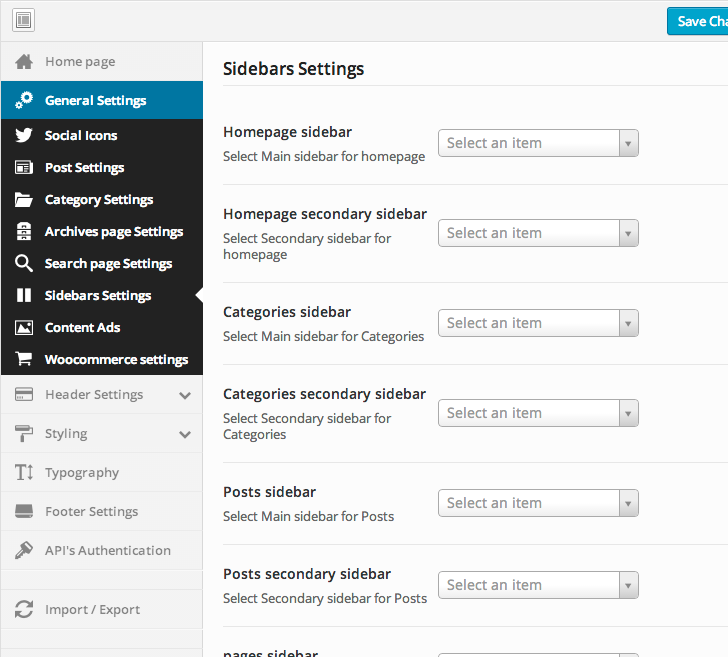This screenshot has height=657, width=728.
Task: Open the Posts secondary sidebar dropdown
Action: pos(538,585)
